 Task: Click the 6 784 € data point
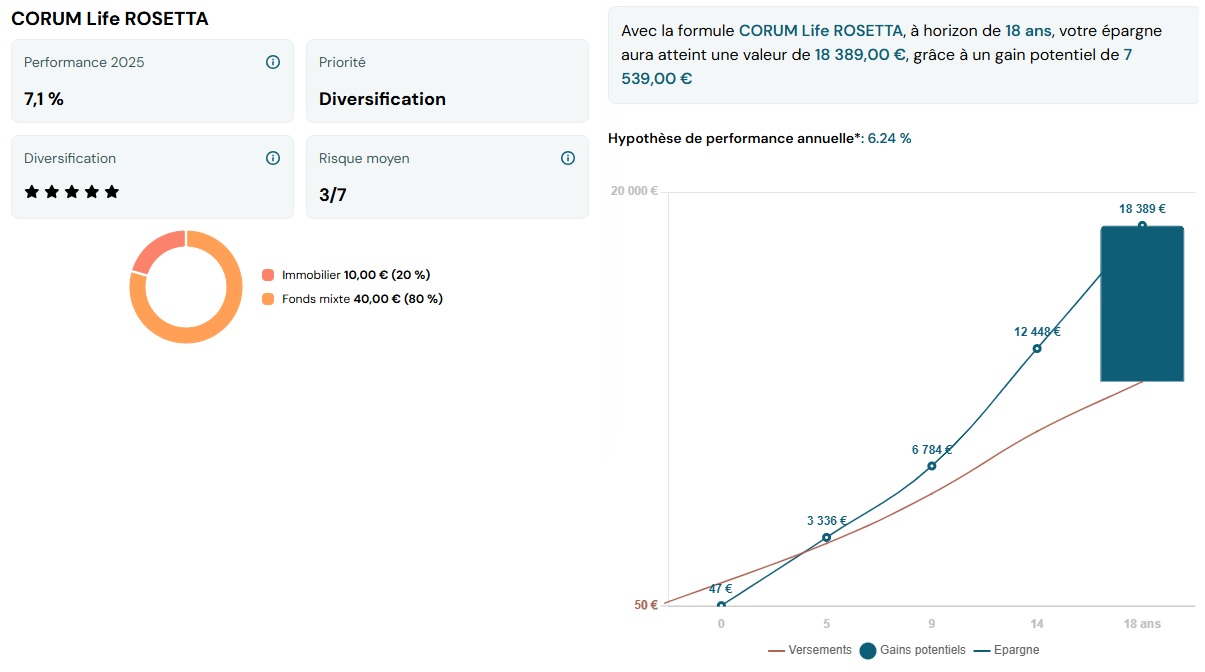point(932,466)
